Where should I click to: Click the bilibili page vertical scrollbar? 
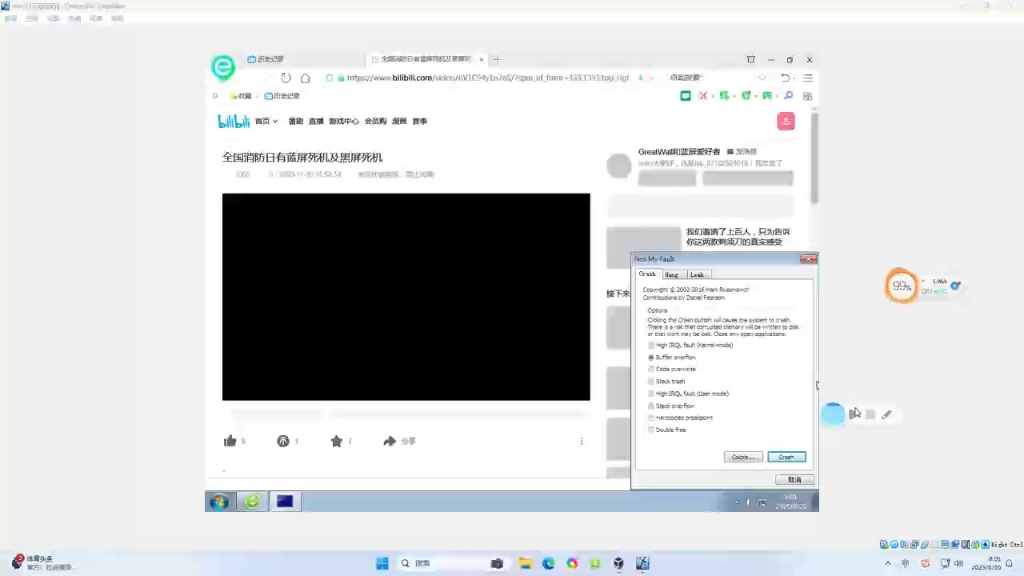[x=814, y=157]
